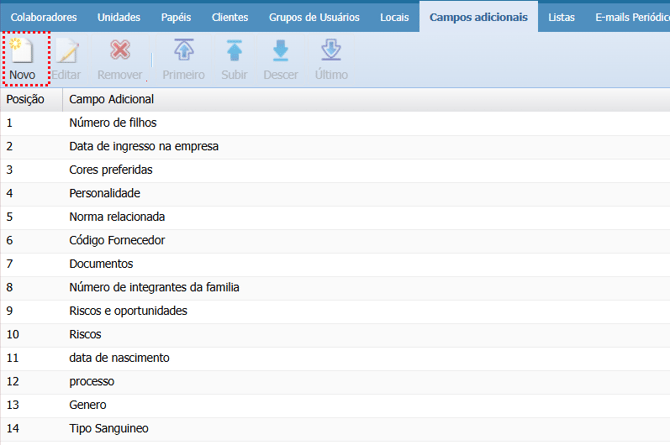Open the Listas tab
This screenshot has width=670, height=445.
pos(561,17)
